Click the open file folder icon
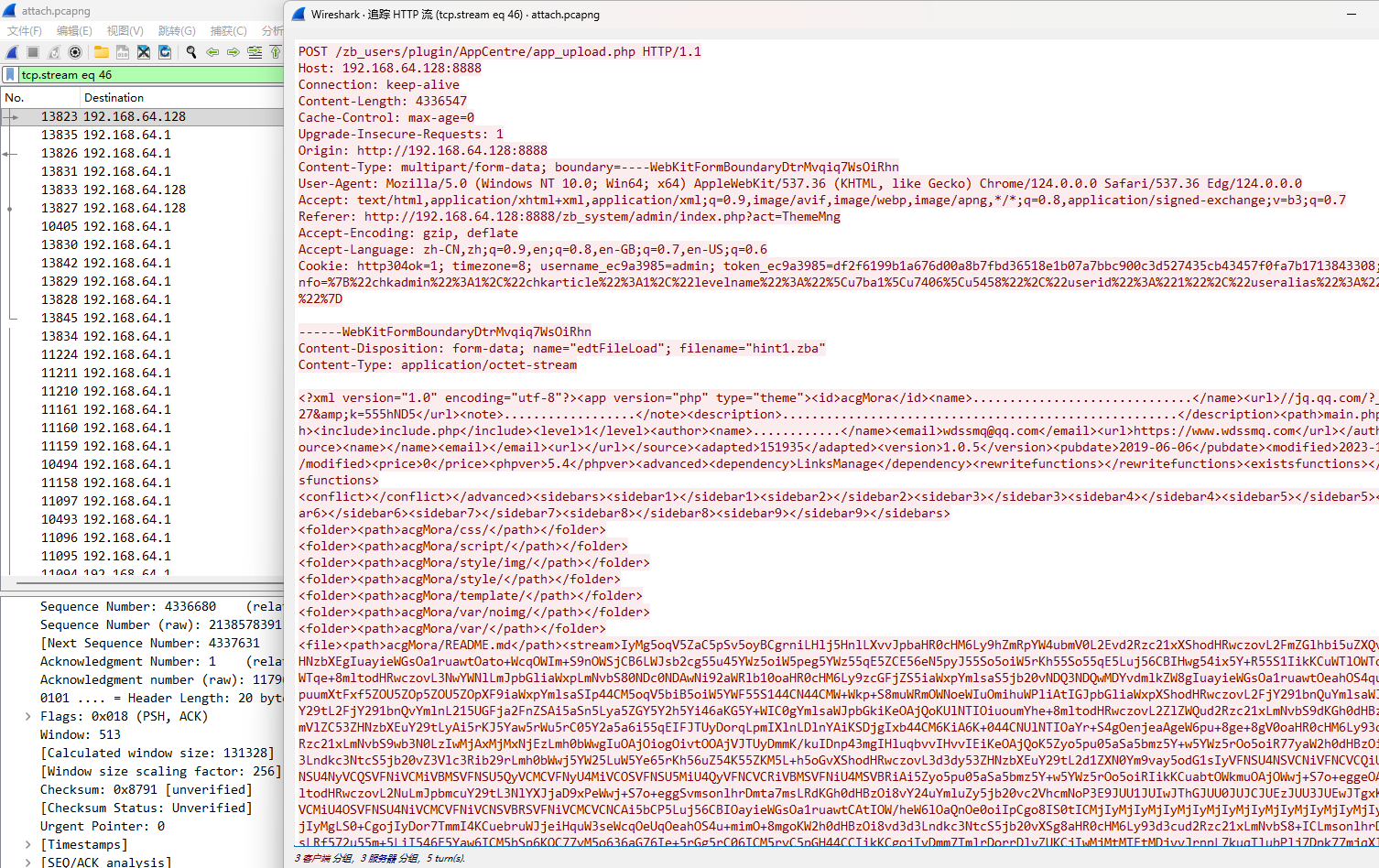The image size is (1379, 868). [x=101, y=52]
